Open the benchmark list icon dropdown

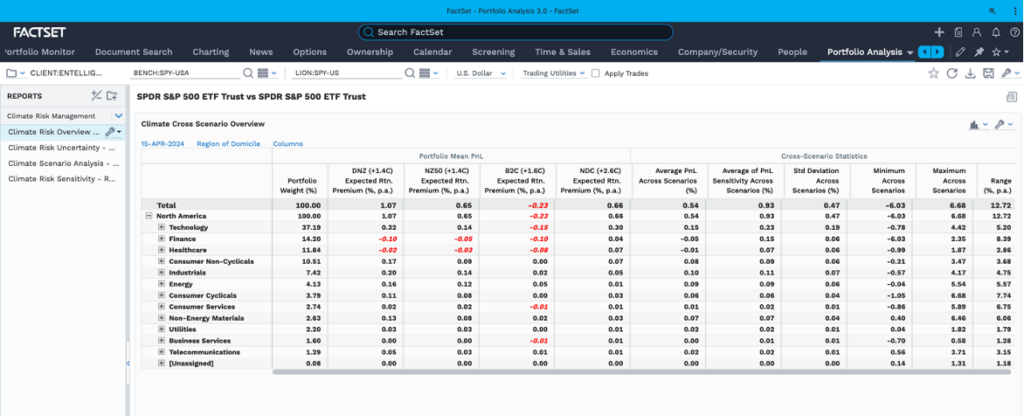pos(266,73)
